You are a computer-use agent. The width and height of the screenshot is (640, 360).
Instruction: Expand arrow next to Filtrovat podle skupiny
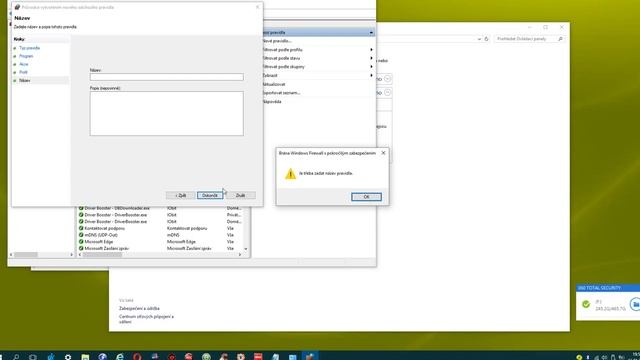[x=371, y=67]
